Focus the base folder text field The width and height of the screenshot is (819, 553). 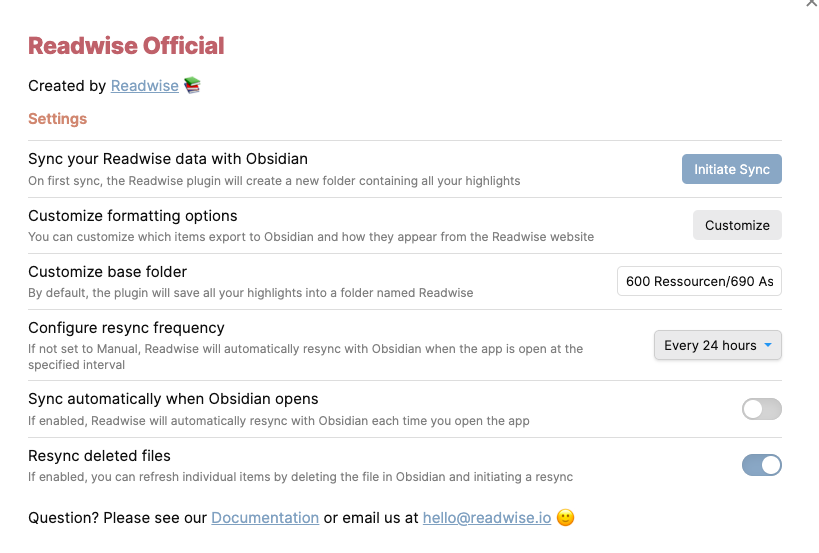[699, 281]
